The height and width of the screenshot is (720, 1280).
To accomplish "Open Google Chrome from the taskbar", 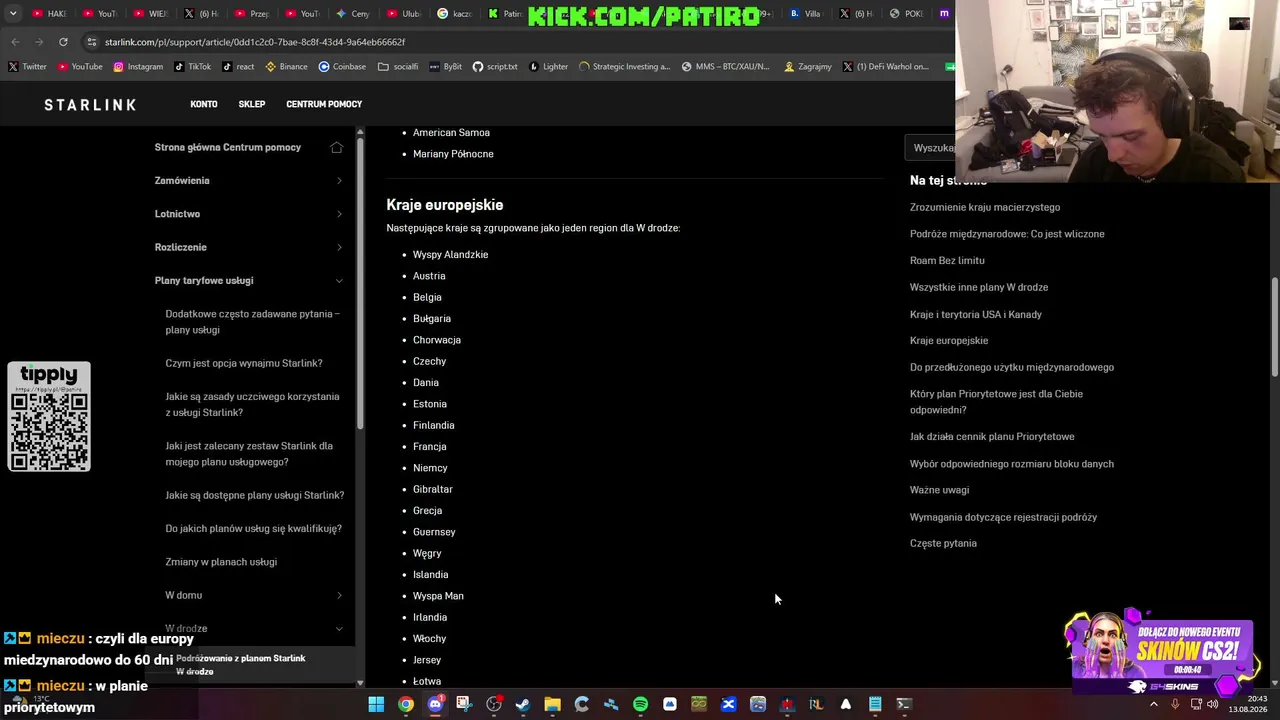I will click(405, 704).
